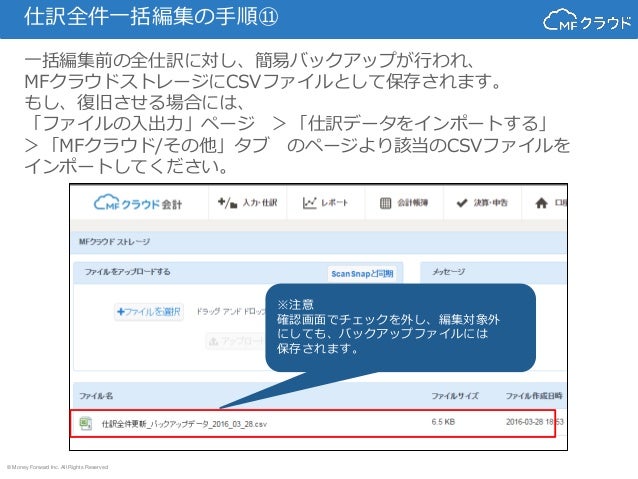
Task: Click the ファイルサイズ column header
Action: coord(455,396)
